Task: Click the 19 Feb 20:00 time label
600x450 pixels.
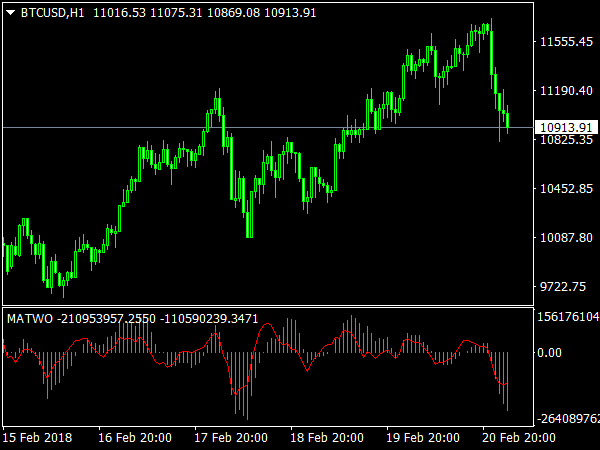Action: (423, 437)
